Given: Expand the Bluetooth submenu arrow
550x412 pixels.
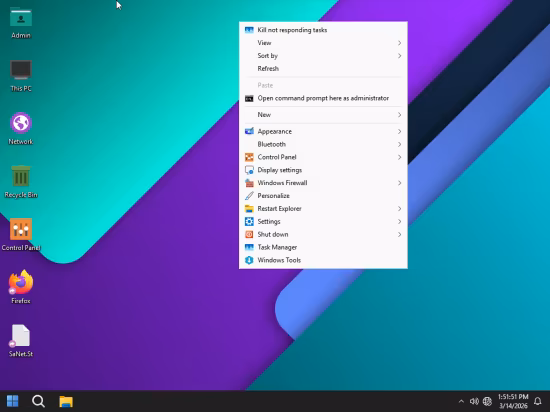Looking at the screenshot, I should click(400, 144).
